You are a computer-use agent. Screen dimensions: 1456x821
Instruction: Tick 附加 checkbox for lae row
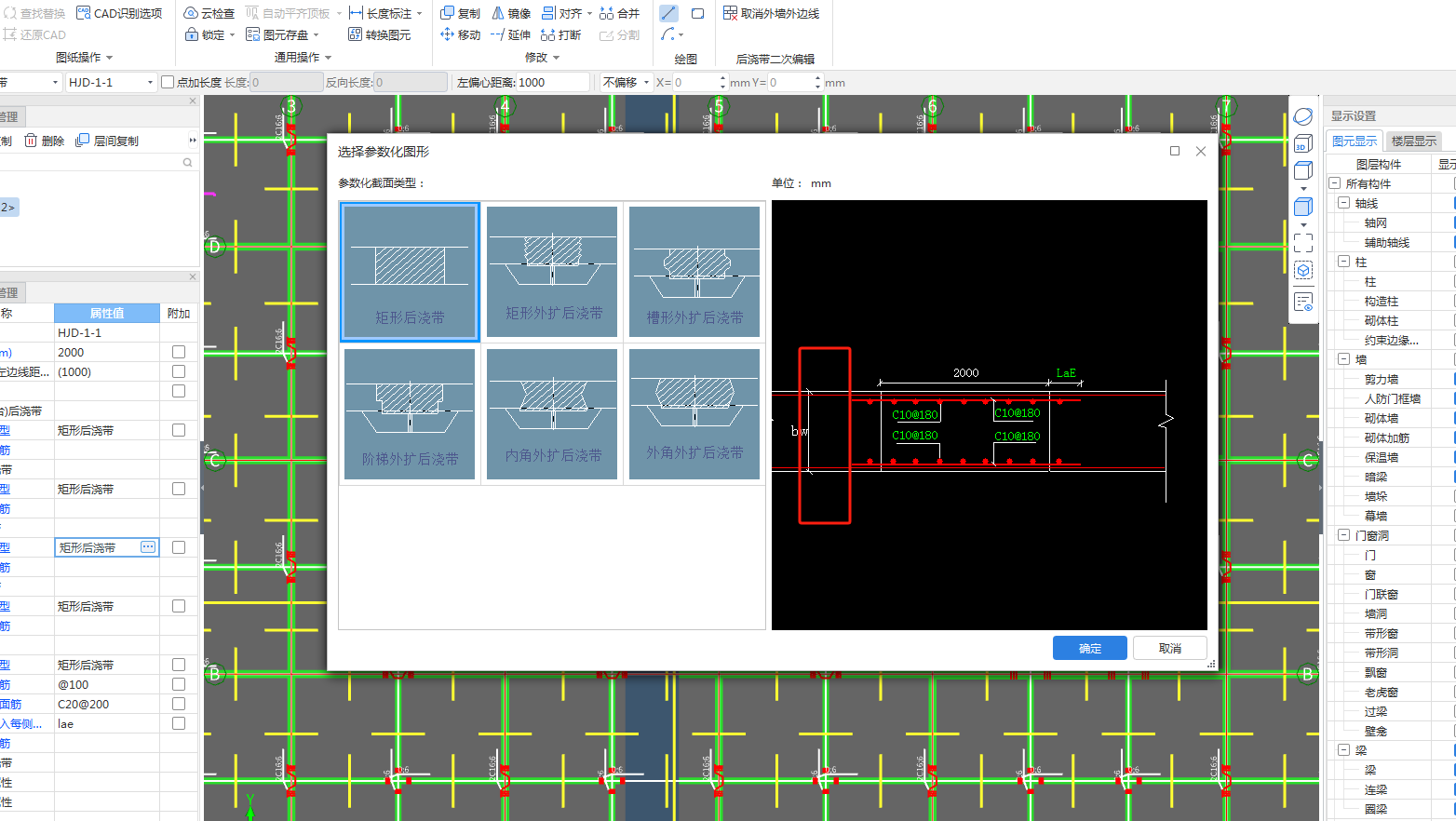(179, 723)
